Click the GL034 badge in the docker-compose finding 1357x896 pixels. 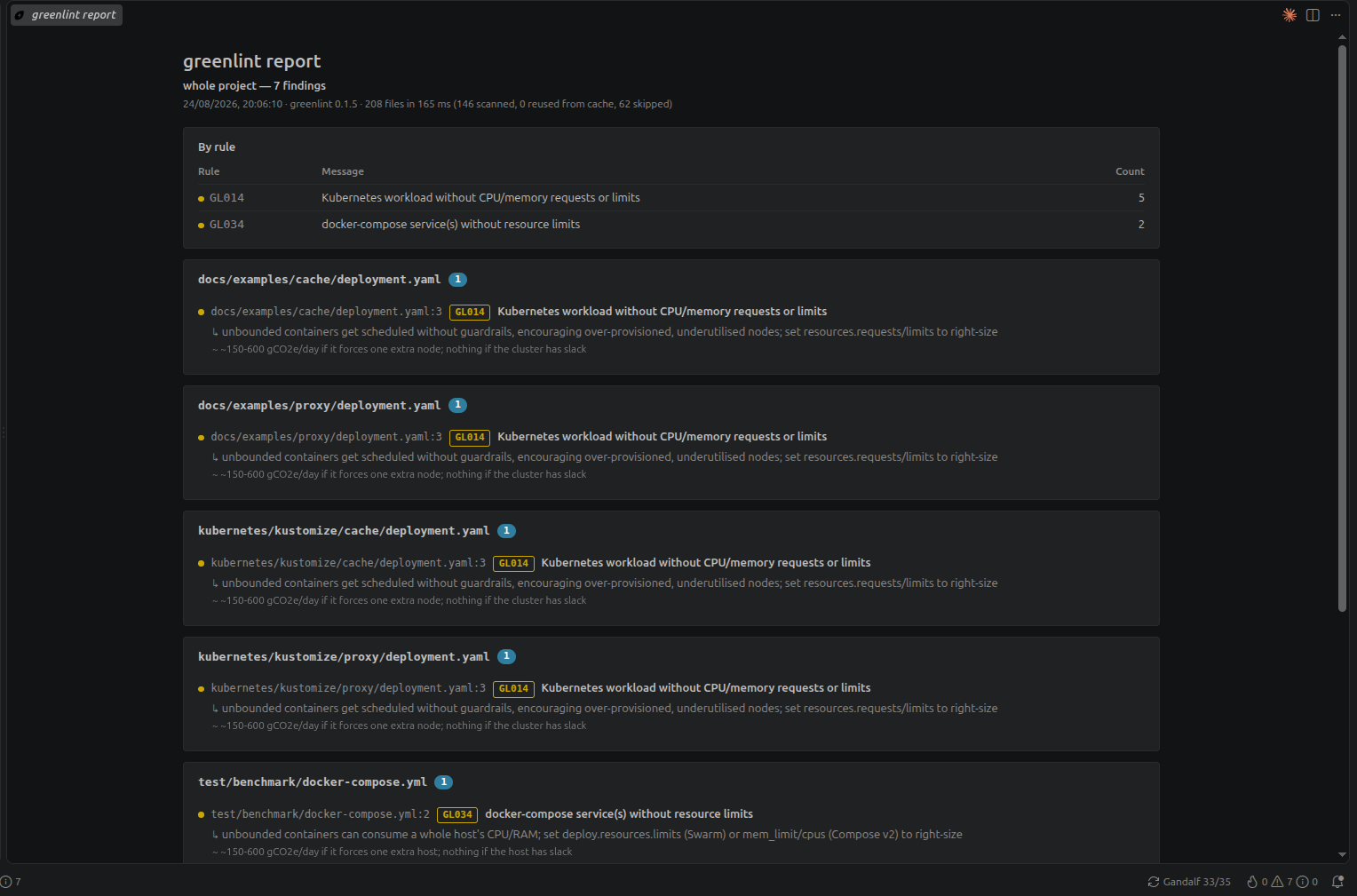coord(457,814)
